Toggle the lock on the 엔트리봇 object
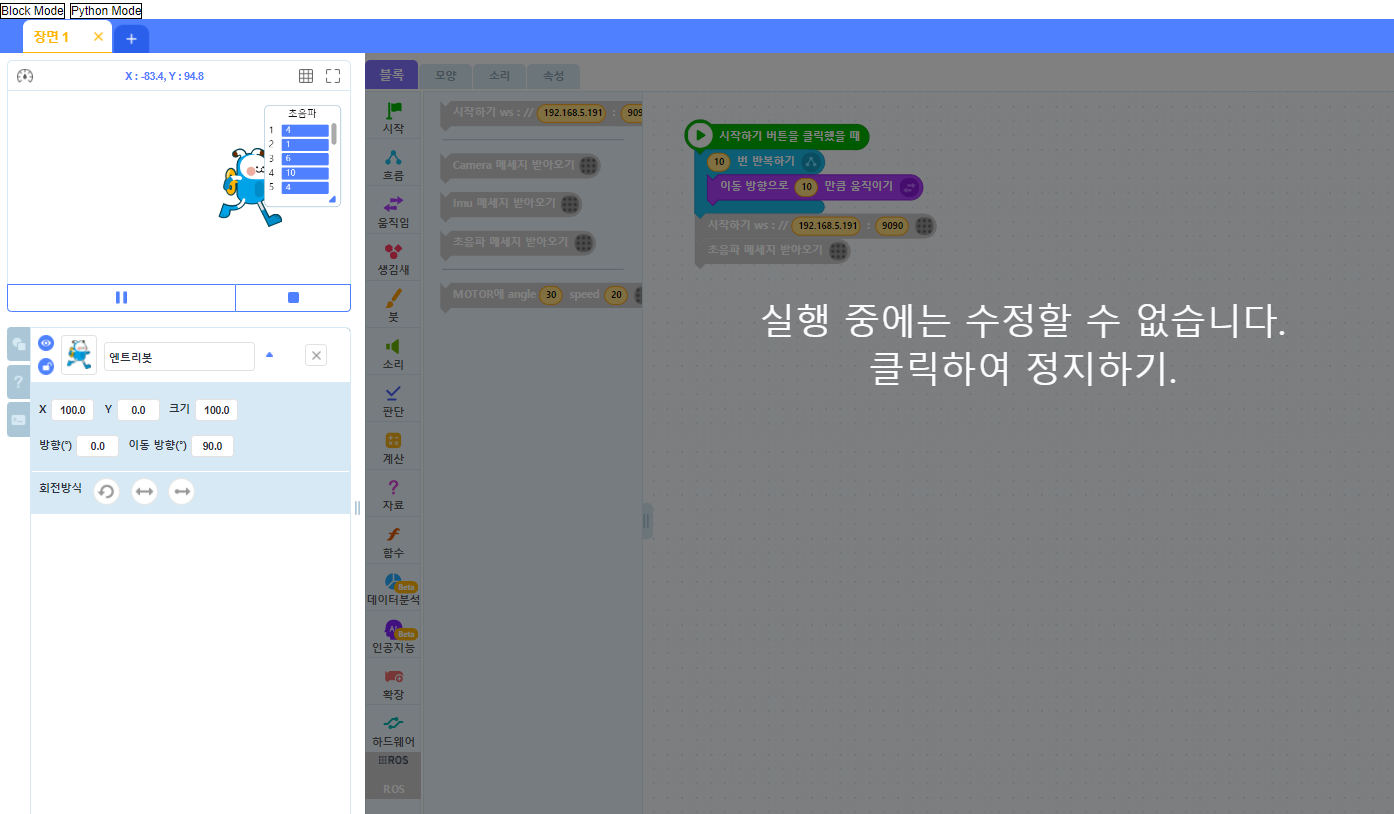Screen dimensions: 1394x814 click(45, 366)
